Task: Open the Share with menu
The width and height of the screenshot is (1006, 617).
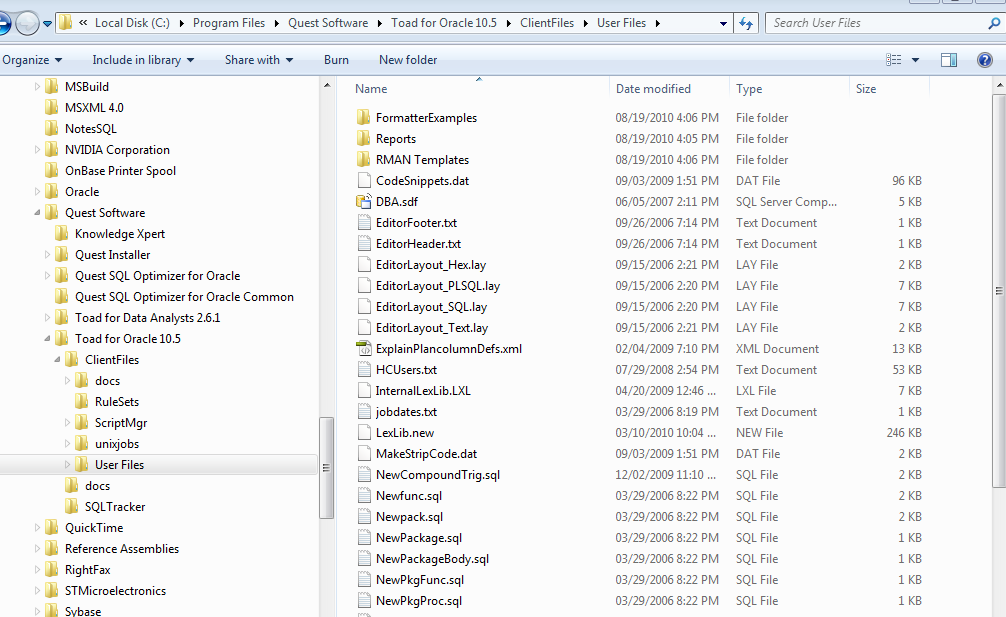Action: (259, 60)
